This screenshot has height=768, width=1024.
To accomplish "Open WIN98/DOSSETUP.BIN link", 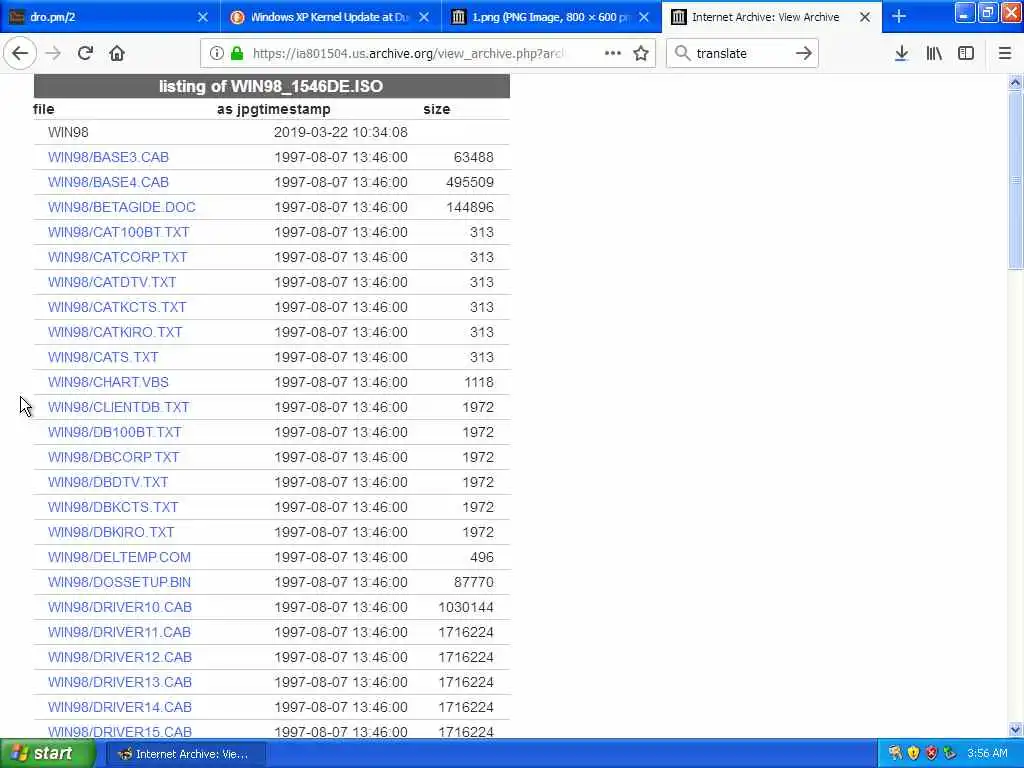I will [x=120, y=583].
